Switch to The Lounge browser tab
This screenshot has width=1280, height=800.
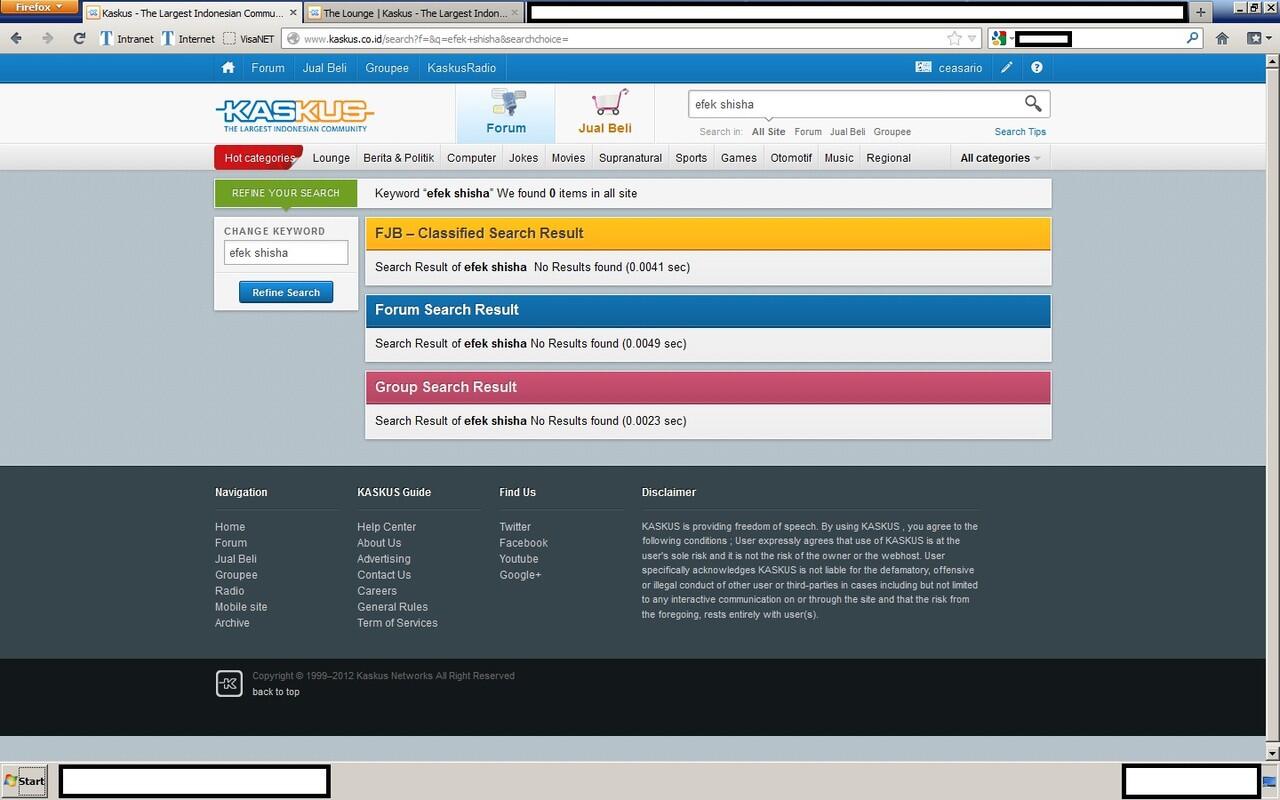coord(414,13)
